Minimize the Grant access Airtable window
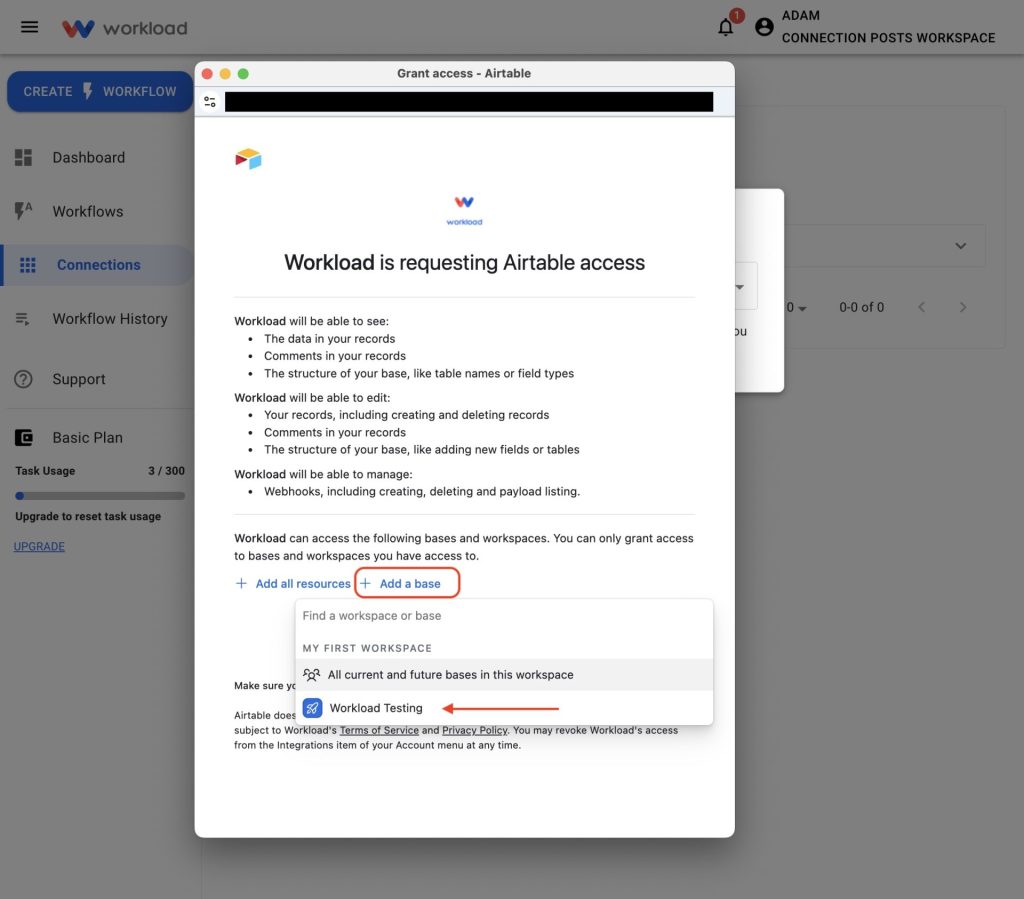The height and width of the screenshot is (899, 1024). click(225, 74)
